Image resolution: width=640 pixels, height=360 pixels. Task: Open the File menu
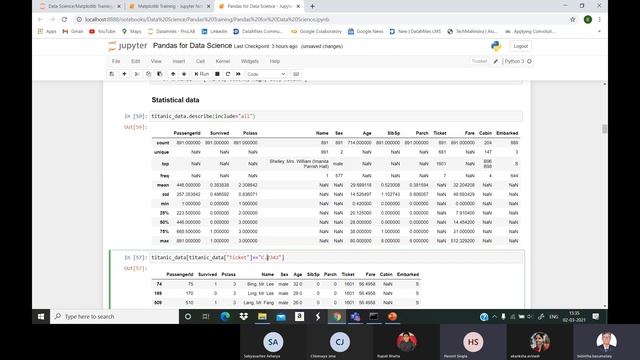(x=116, y=61)
